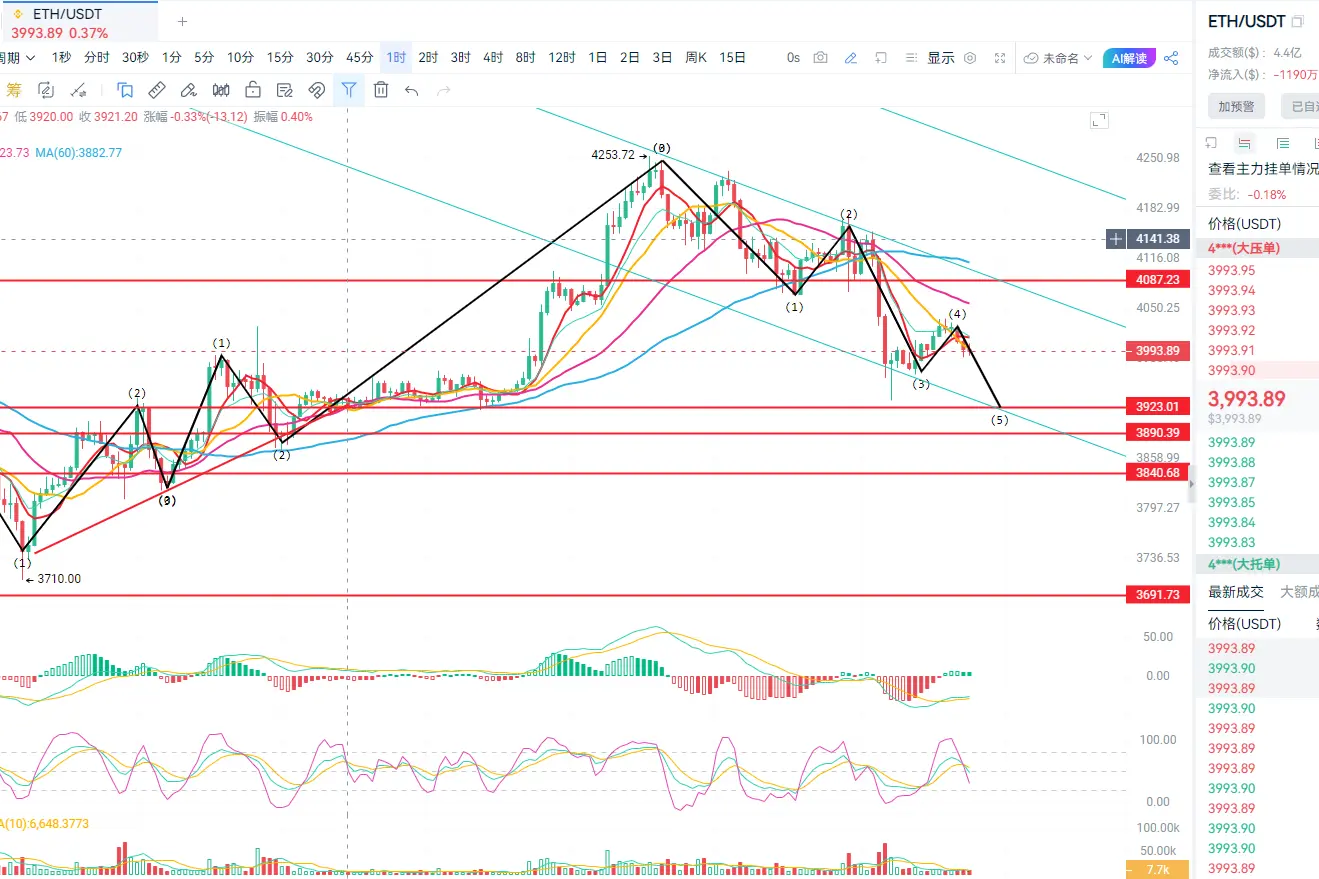Select the ruler measurement tool
This screenshot has width=1319, height=879.
(157, 90)
